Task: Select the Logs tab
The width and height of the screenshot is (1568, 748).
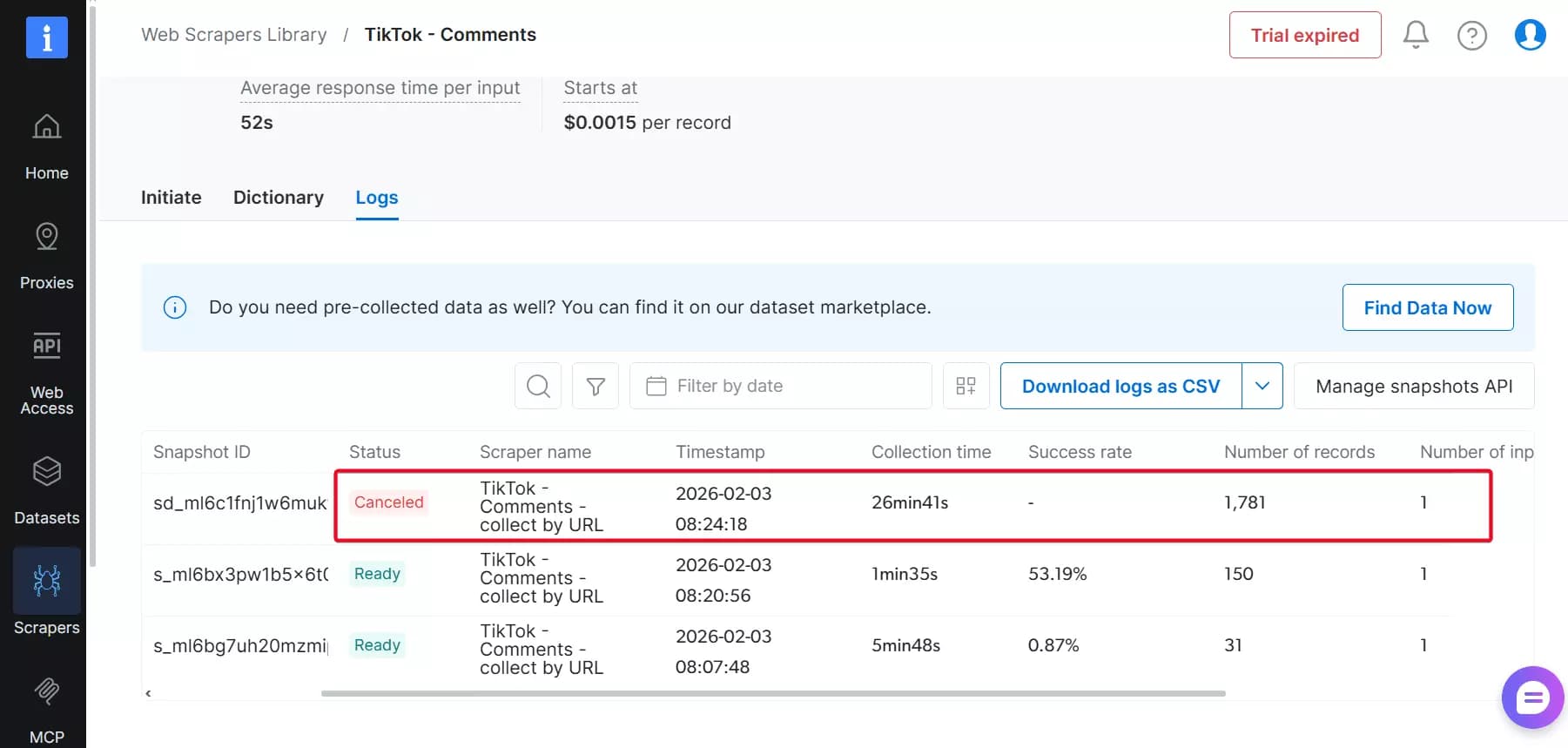Action: (x=377, y=198)
